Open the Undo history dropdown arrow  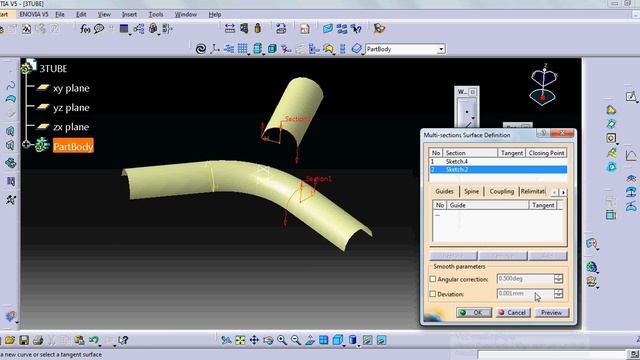[x=100, y=345]
